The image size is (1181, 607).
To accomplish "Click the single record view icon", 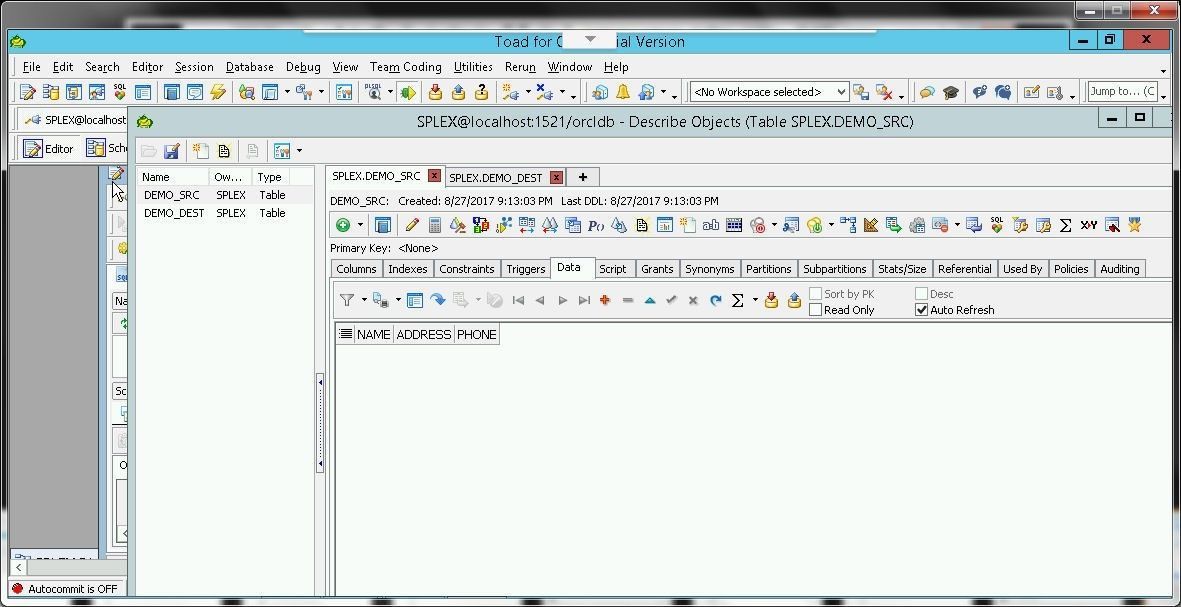I will tap(414, 300).
